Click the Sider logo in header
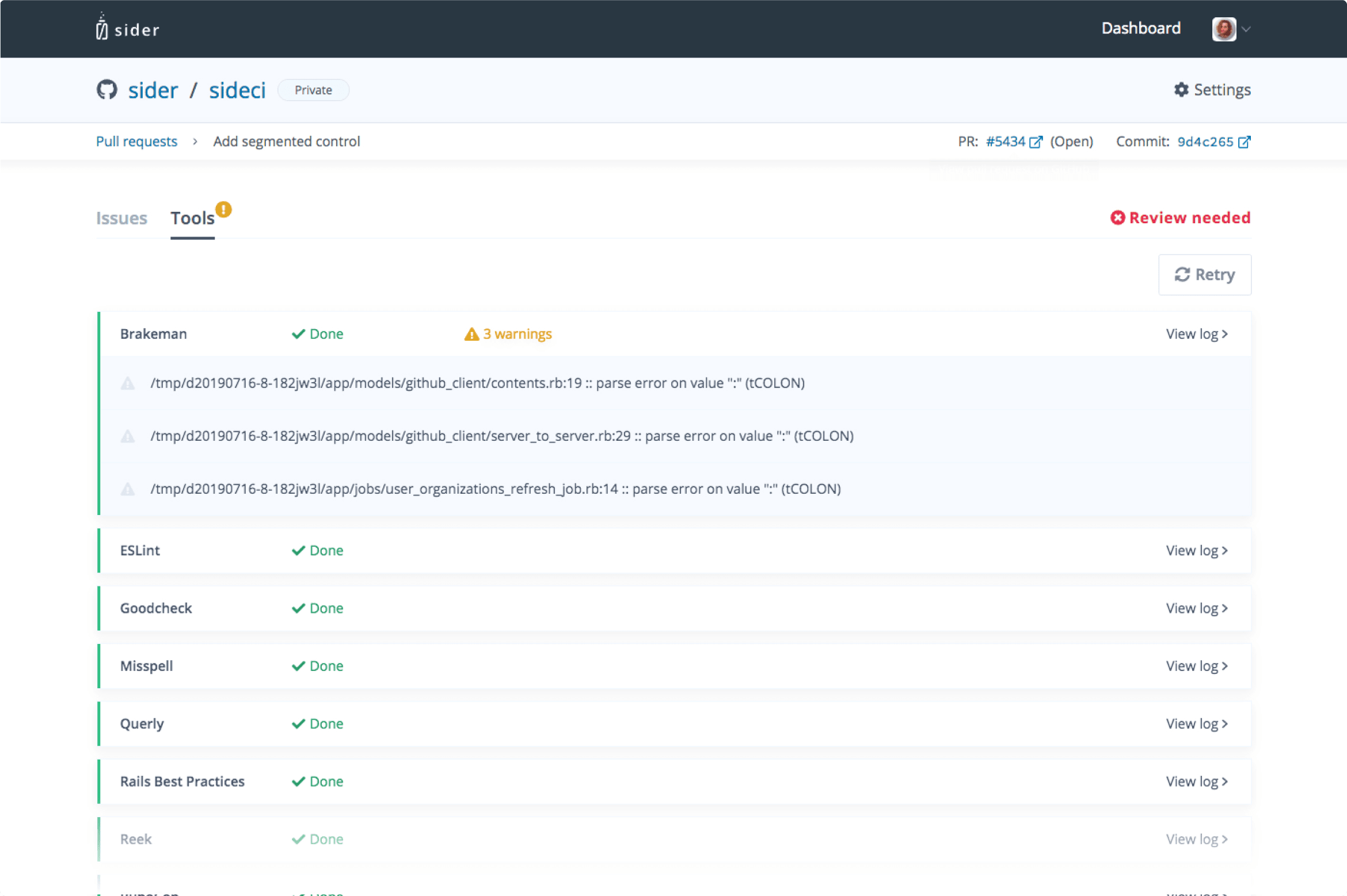Screen dimensions: 1347x896 point(127,28)
